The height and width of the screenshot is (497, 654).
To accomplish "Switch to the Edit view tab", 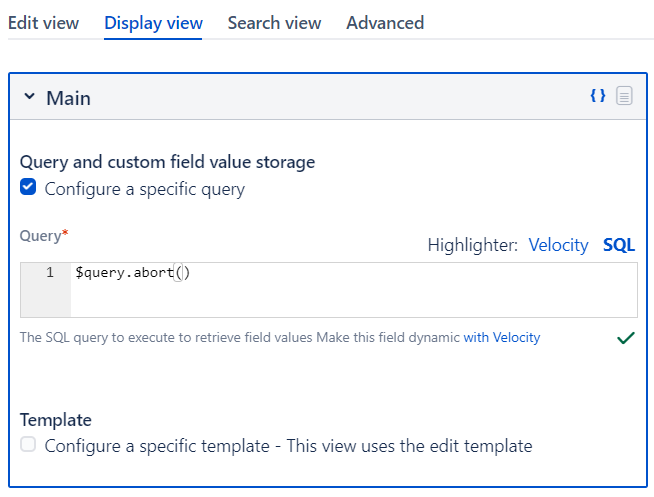I will (x=44, y=23).
